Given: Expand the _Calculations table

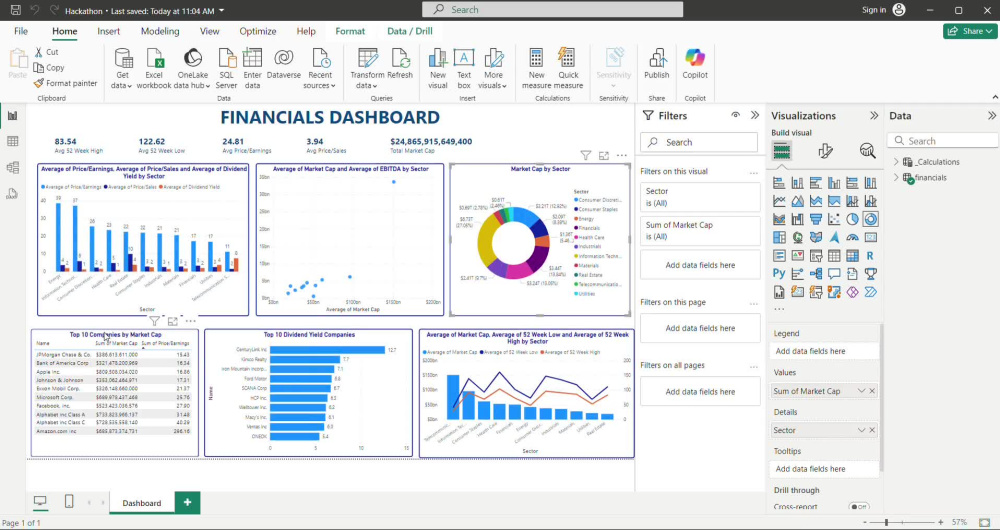Looking at the screenshot, I should tap(895, 162).
